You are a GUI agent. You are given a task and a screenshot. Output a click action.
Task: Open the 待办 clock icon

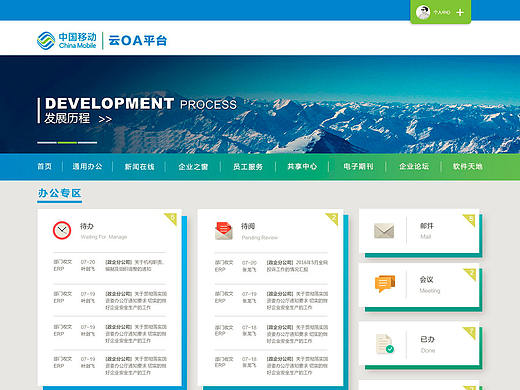point(62,230)
